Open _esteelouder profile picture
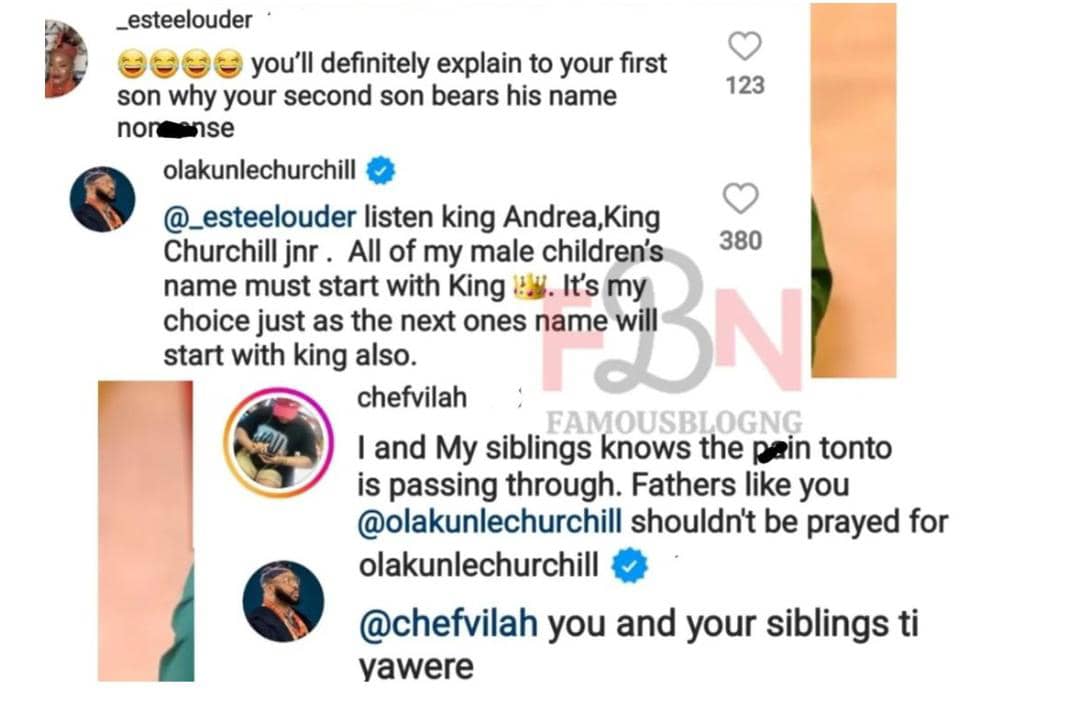Screen dimensions: 1080x719 point(66,59)
